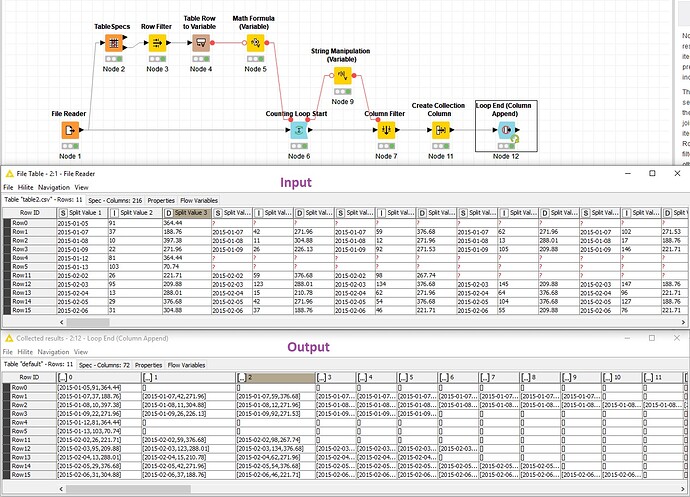This screenshot has height=497, width=690.
Task: Click left scroll arrow of output table
Action: point(61,489)
